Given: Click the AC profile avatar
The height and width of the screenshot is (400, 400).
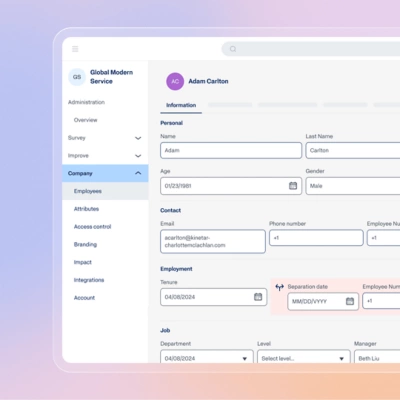Looking at the screenshot, I should click(175, 81).
